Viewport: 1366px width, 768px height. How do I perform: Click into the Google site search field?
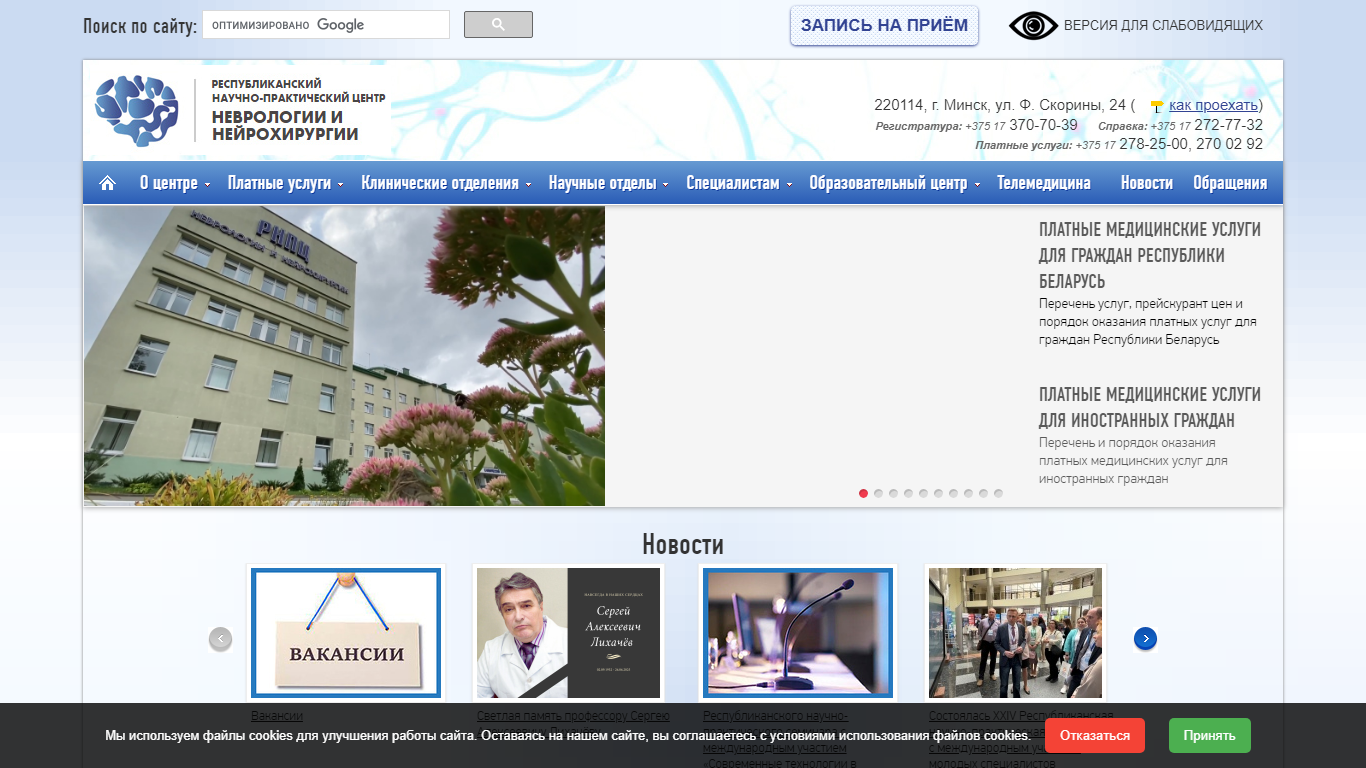point(326,25)
